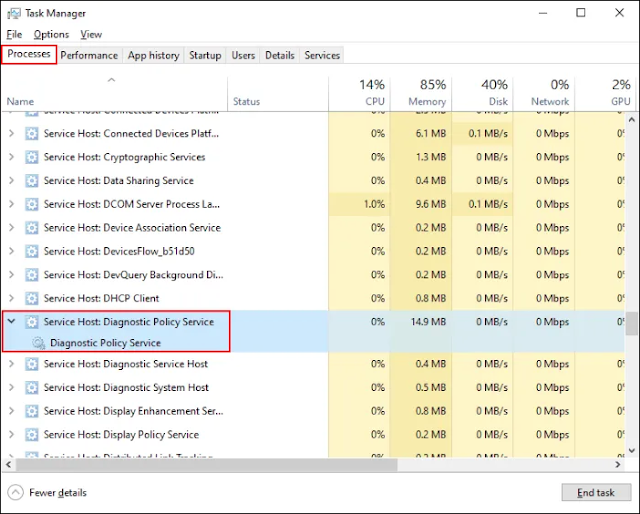Click gear icon of Diagnostic Service Host row

[32, 364]
